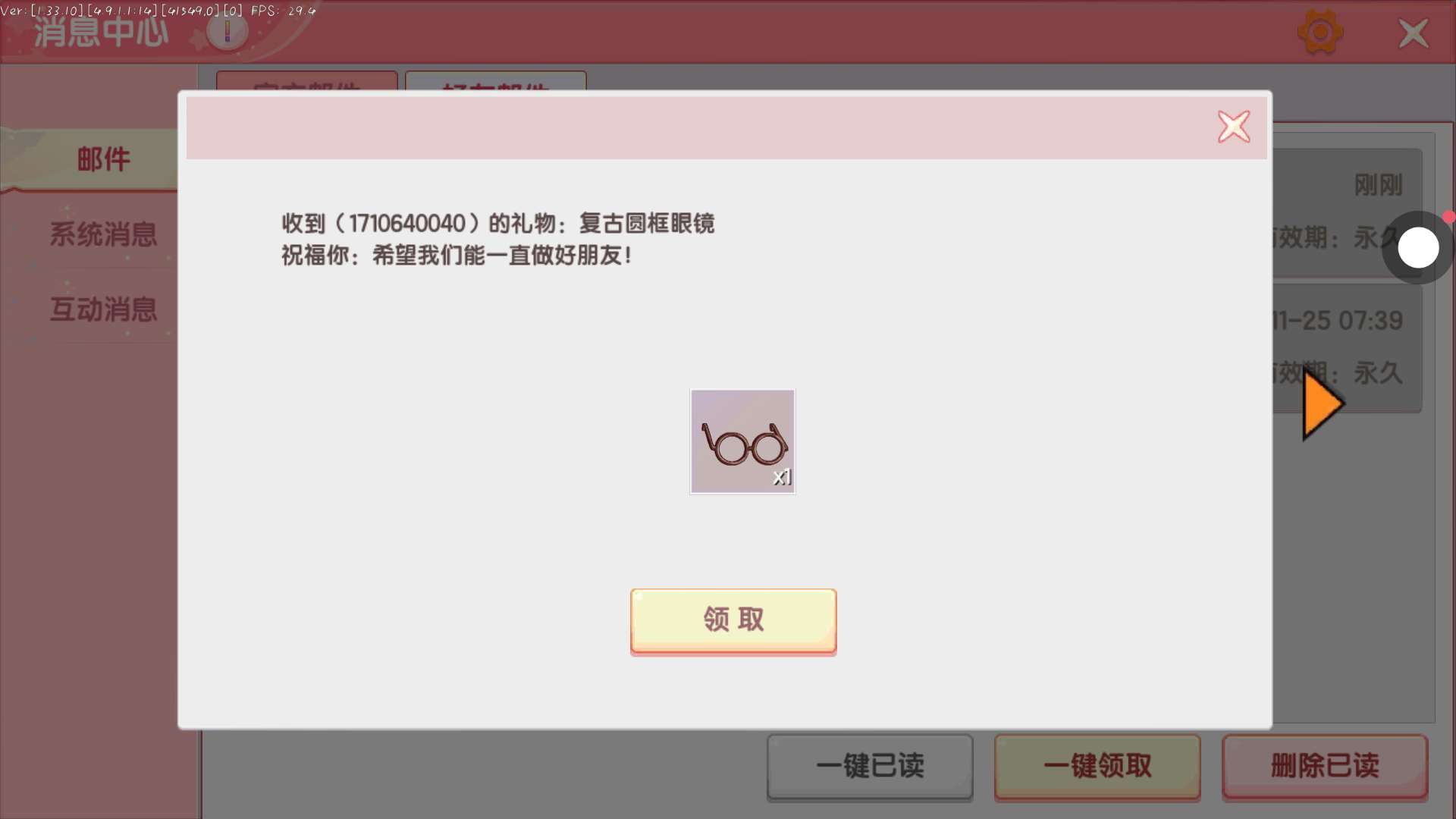Click the sender ID 1710640040 text
The width and height of the screenshot is (1456, 819).
tap(407, 224)
